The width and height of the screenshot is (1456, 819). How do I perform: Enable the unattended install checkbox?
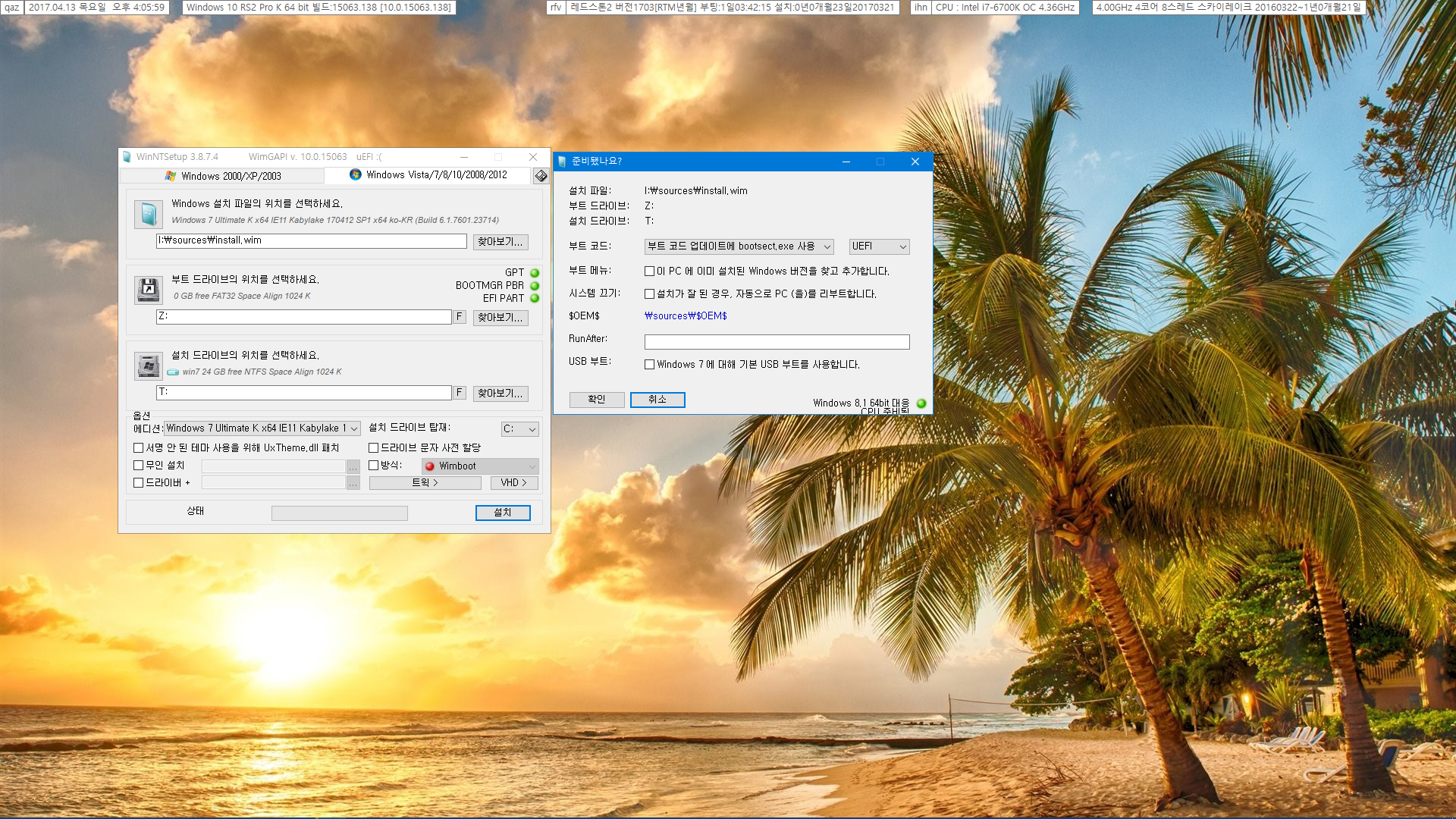coord(138,466)
